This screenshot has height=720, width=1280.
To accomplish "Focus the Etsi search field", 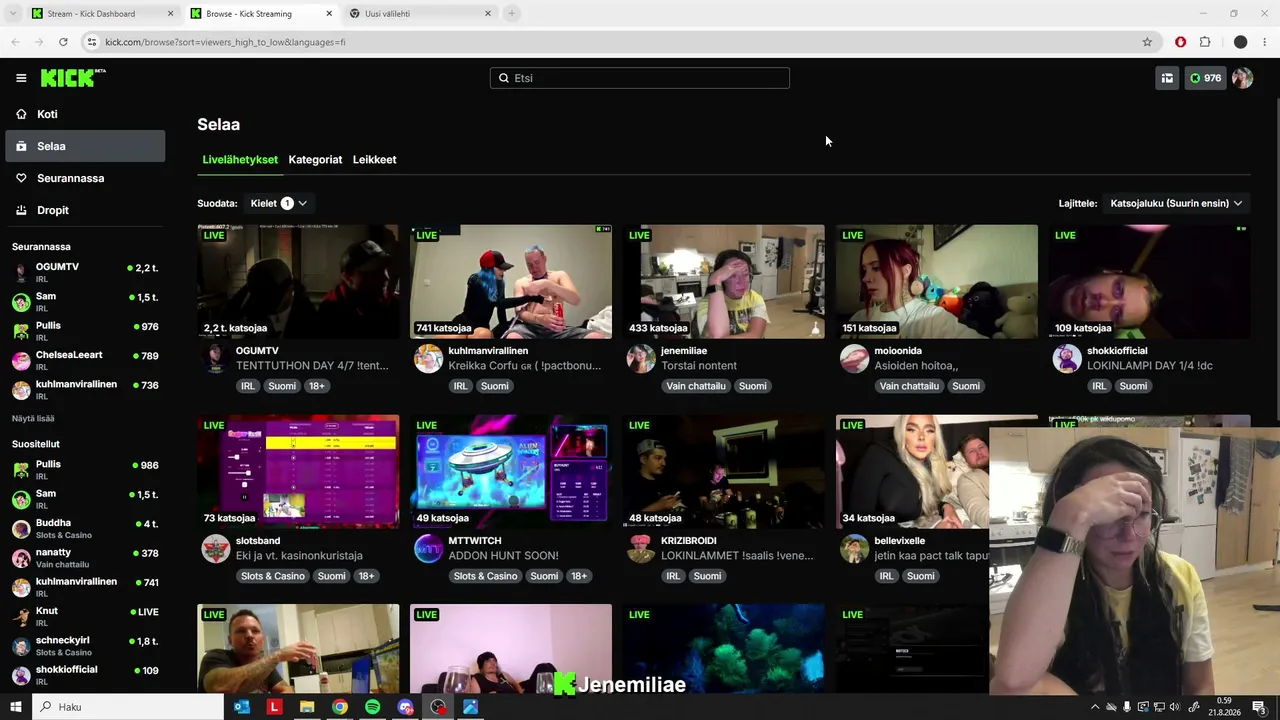I will click(640, 78).
